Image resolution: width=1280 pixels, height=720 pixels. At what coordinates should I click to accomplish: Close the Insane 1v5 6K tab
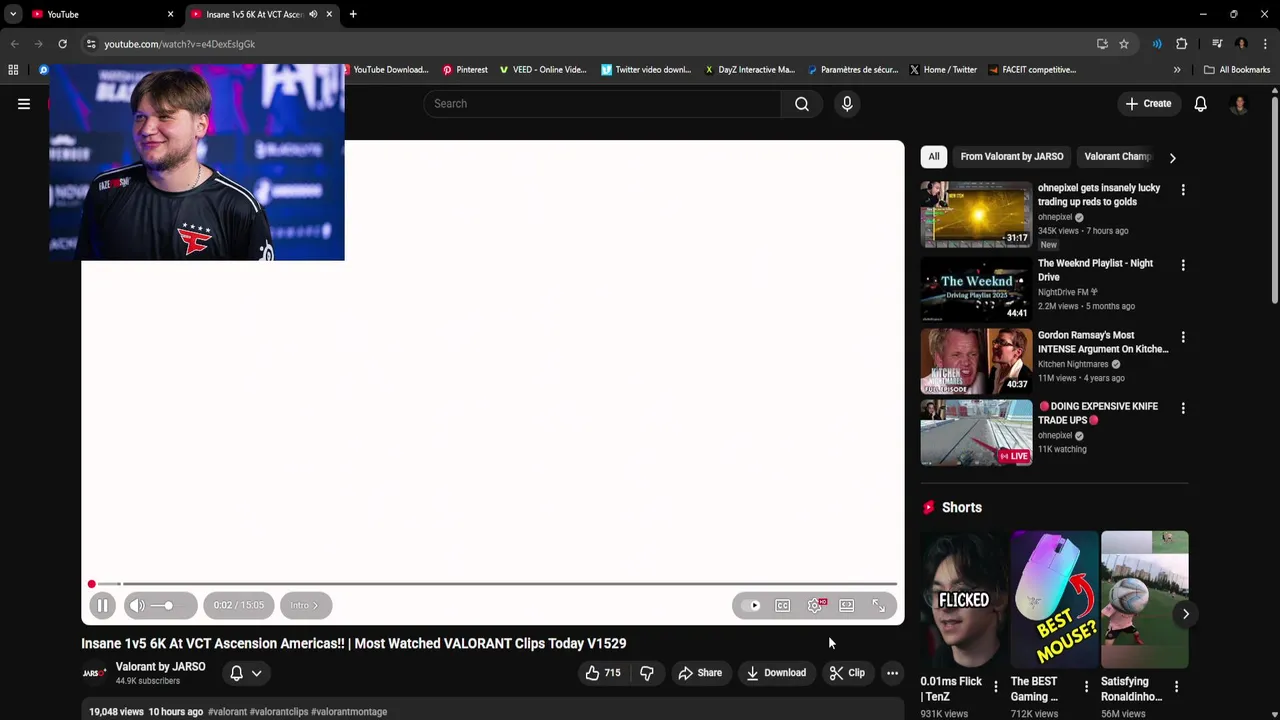tap(329, 14)
